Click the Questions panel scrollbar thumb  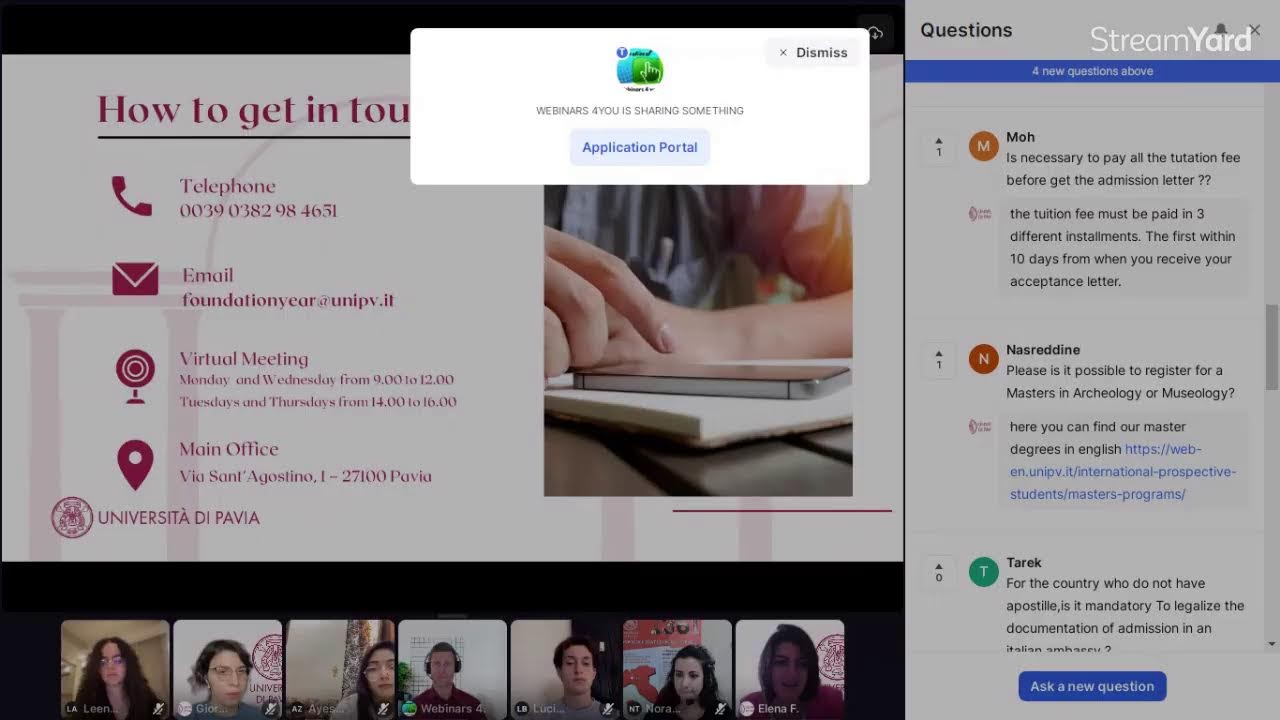point(1272,347)
